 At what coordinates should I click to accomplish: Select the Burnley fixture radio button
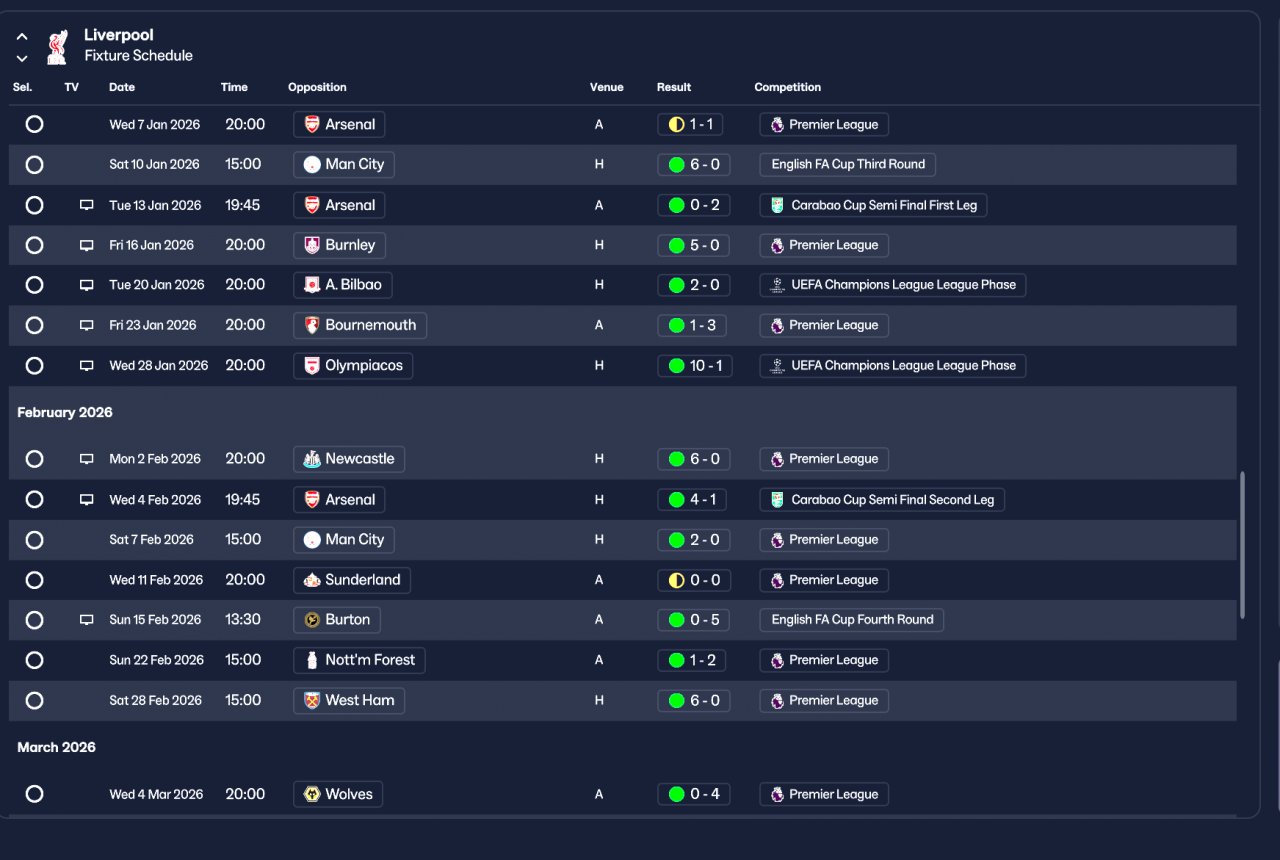[x=34, y=245]
